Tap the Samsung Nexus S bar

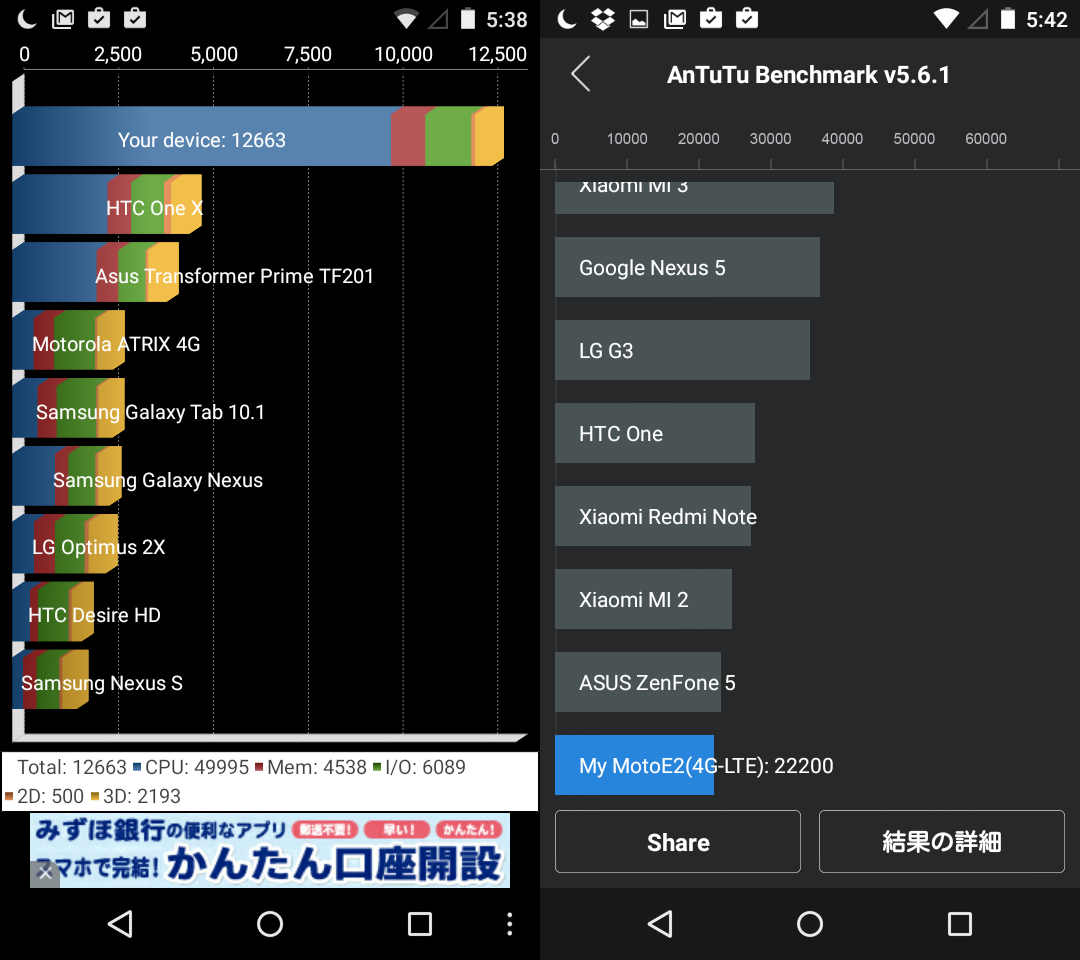[50, 680]
